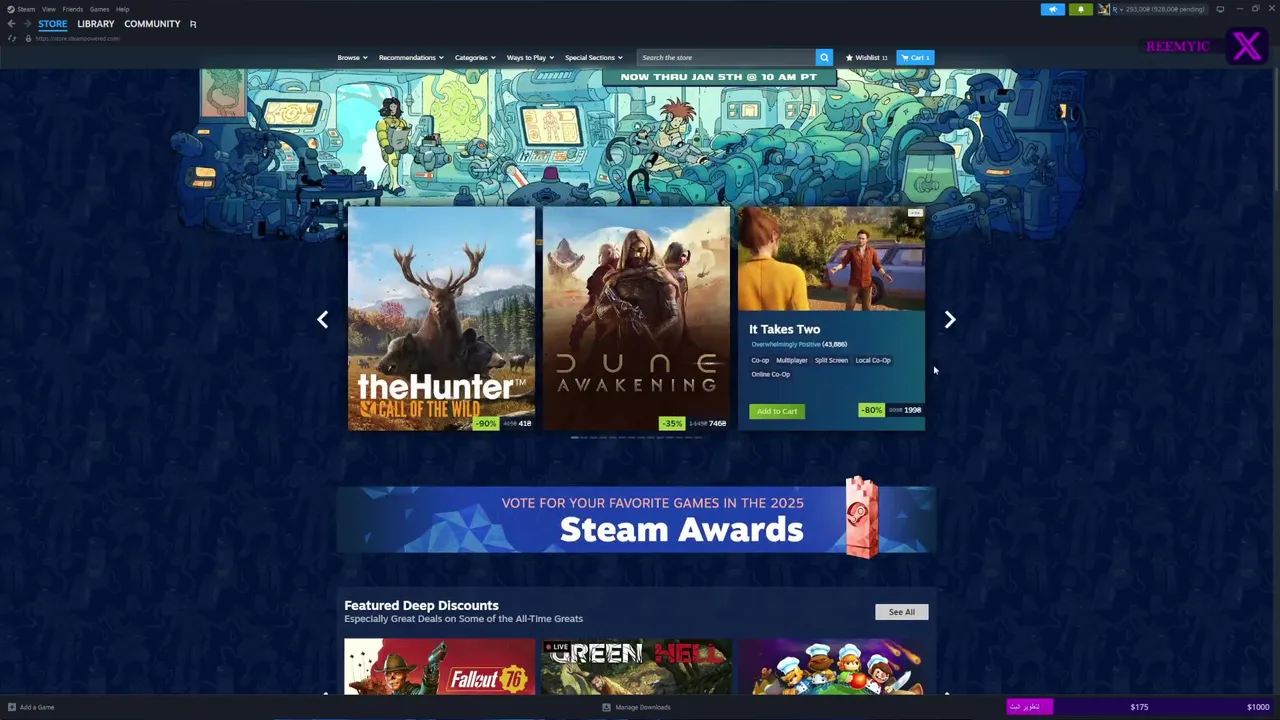Open the account wallet balance dropdown
Viewport: 1280px width, 720px height.
pyautogui.click(x=1158, y=9)
